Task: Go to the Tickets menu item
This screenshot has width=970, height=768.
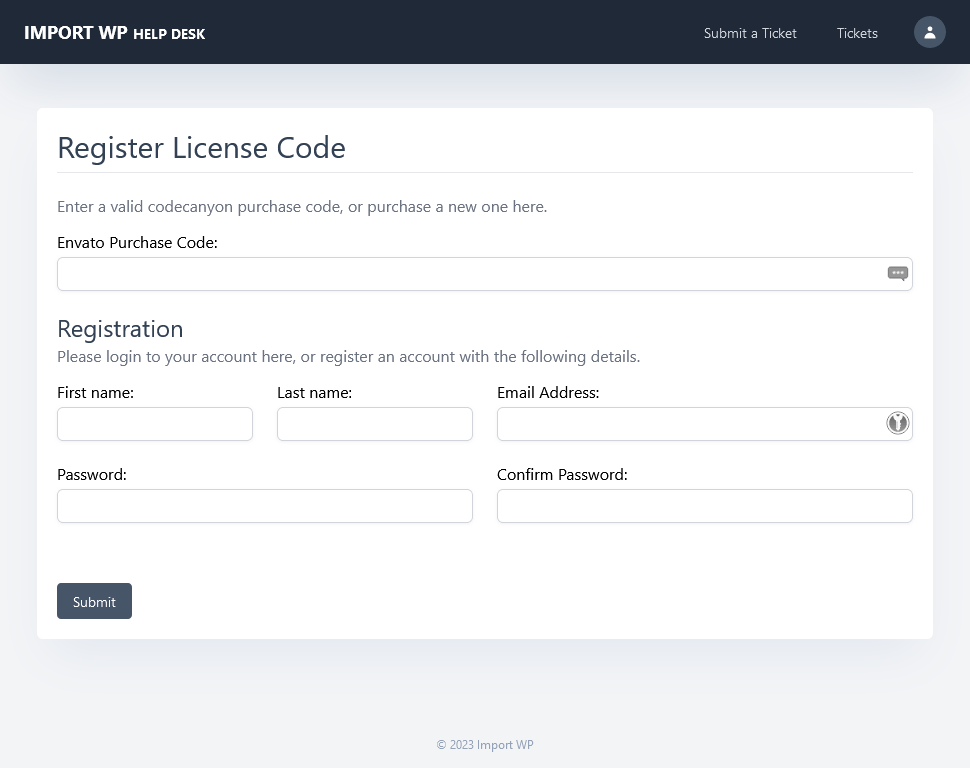Action: pyautogui.click(x=857, y=33)
